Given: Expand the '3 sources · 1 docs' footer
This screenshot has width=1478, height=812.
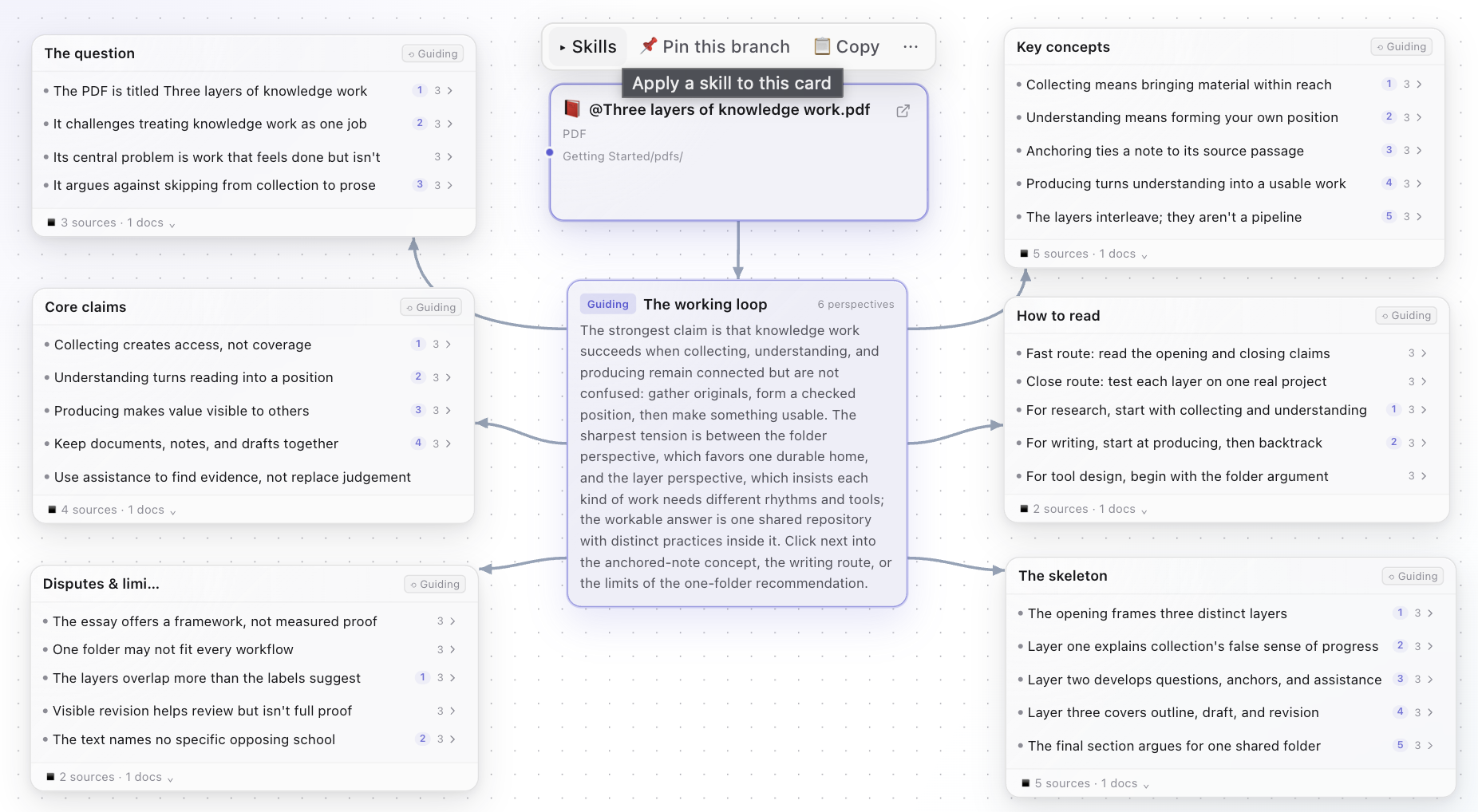Looking at the screenshot, I should coord(112,223).
